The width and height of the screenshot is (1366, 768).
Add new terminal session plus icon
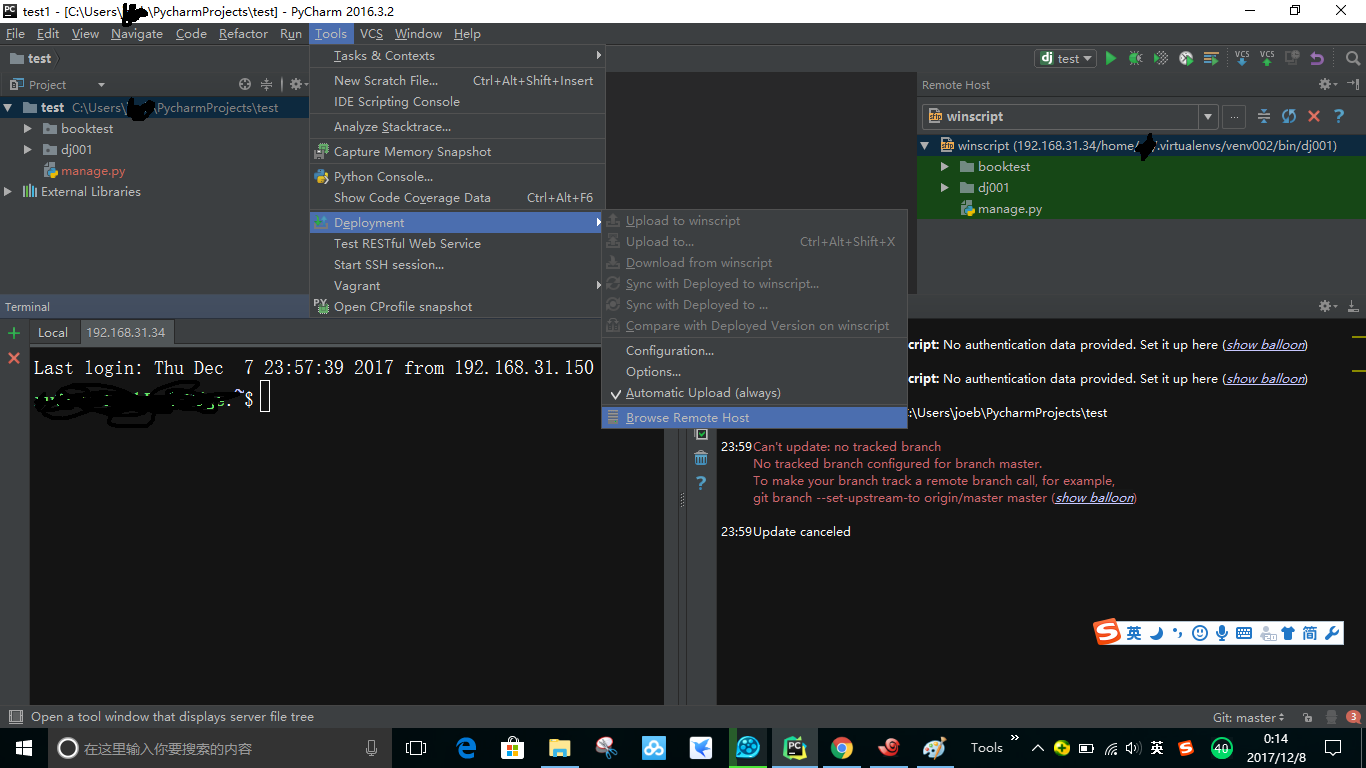pyautogui.click(x=14, y=333)
